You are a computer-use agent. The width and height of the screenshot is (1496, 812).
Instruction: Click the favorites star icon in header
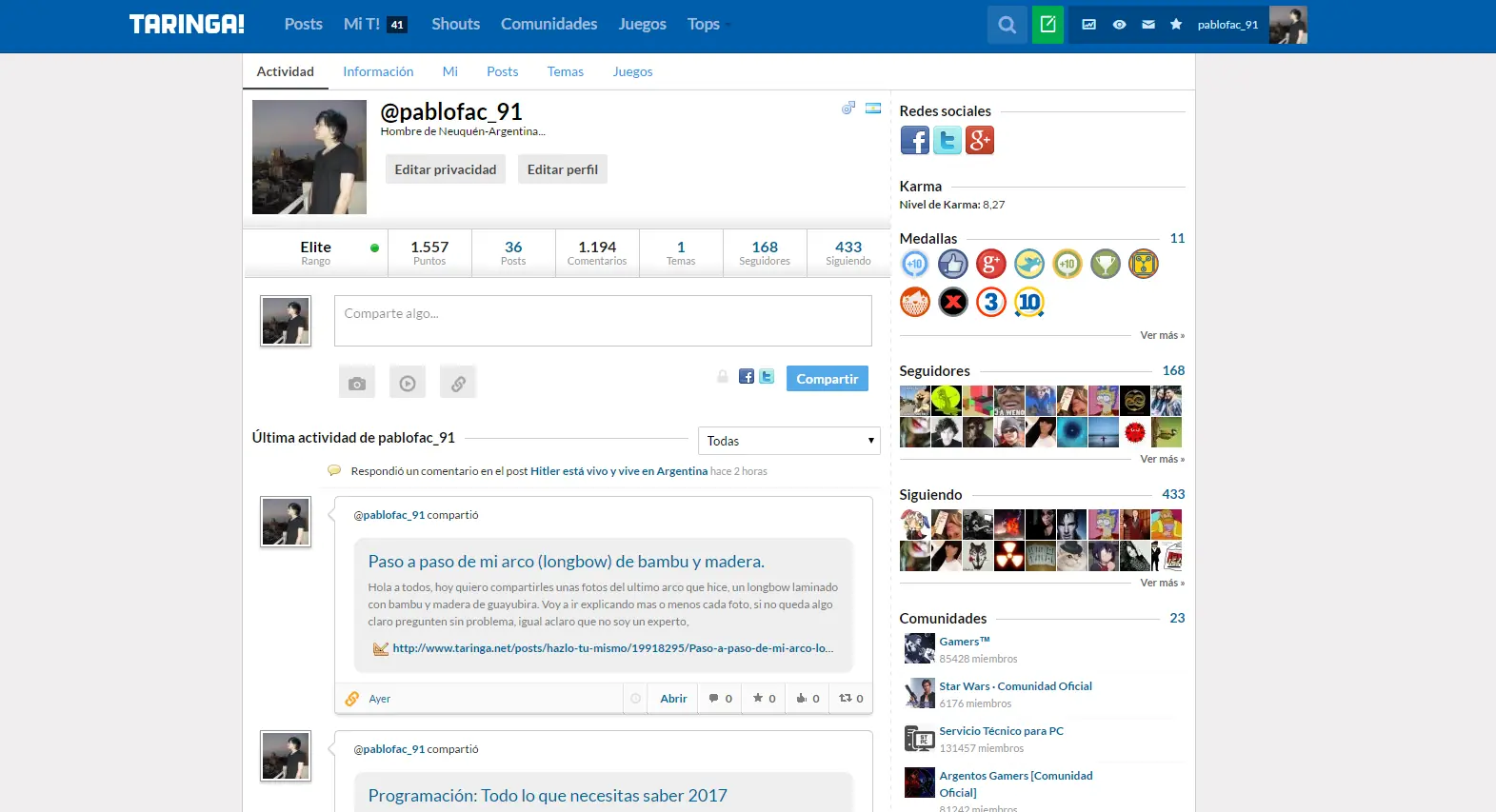tap(1176, 25)
